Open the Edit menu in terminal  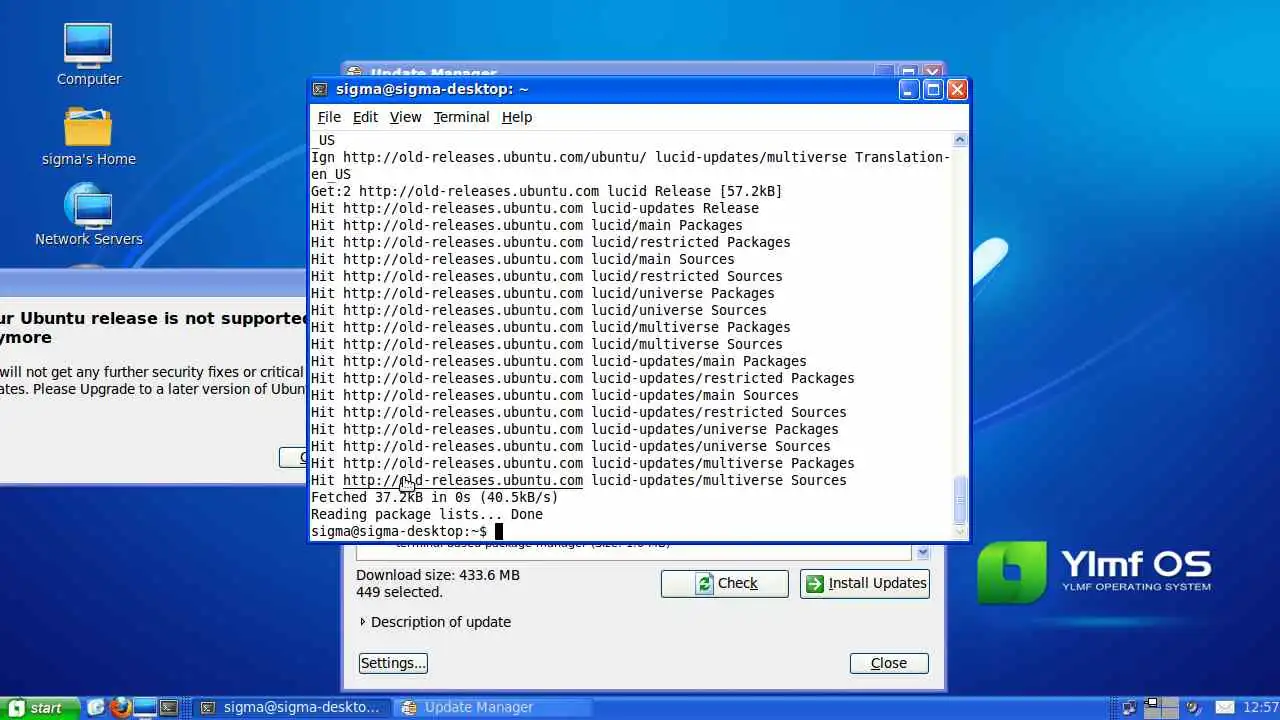(x=365, y=117)
